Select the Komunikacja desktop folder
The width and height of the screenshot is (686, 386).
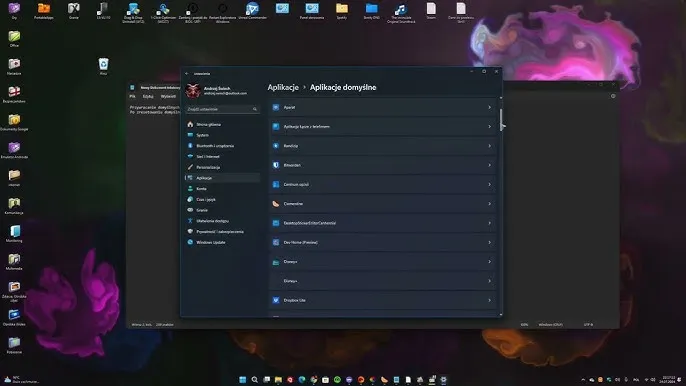point(14,206)
